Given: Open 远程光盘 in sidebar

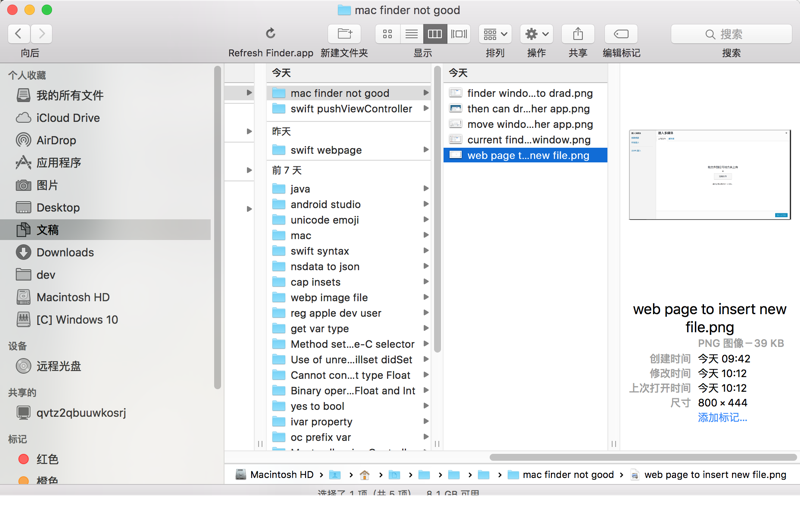Looking at the screenshot, I should click(106, 366).
